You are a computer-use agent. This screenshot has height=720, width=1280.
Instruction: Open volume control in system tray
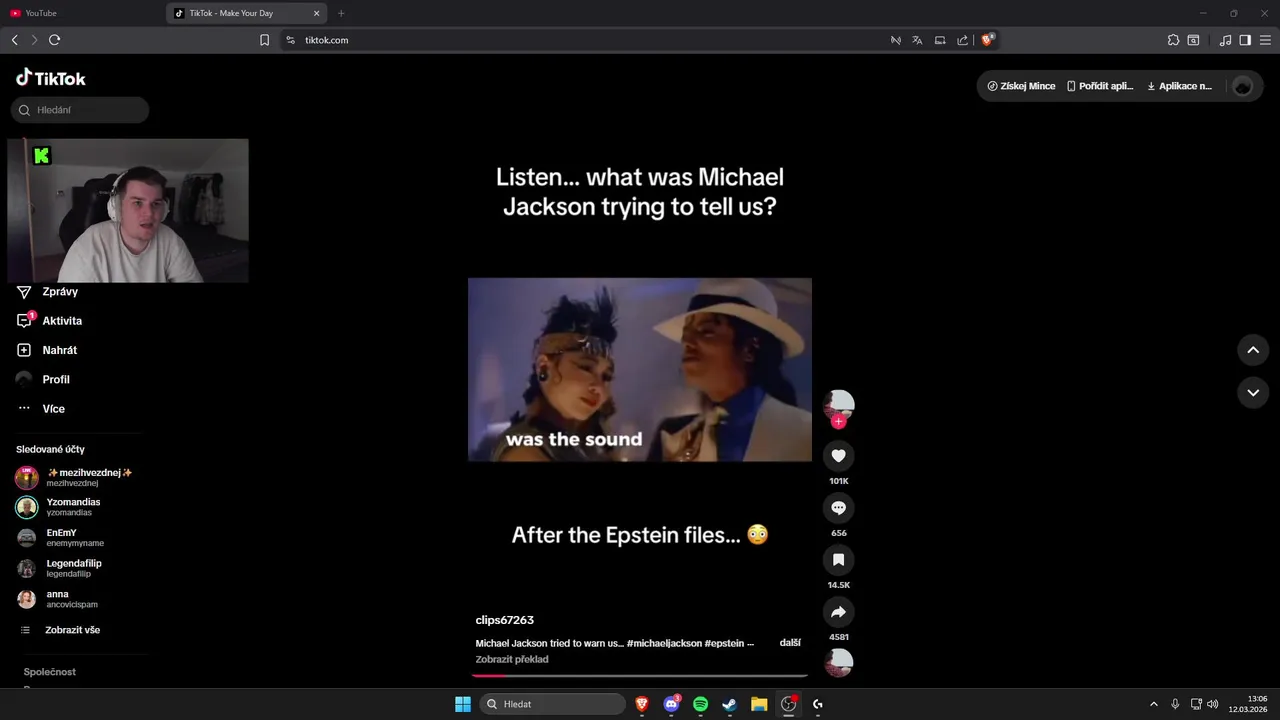point(1213,704)
